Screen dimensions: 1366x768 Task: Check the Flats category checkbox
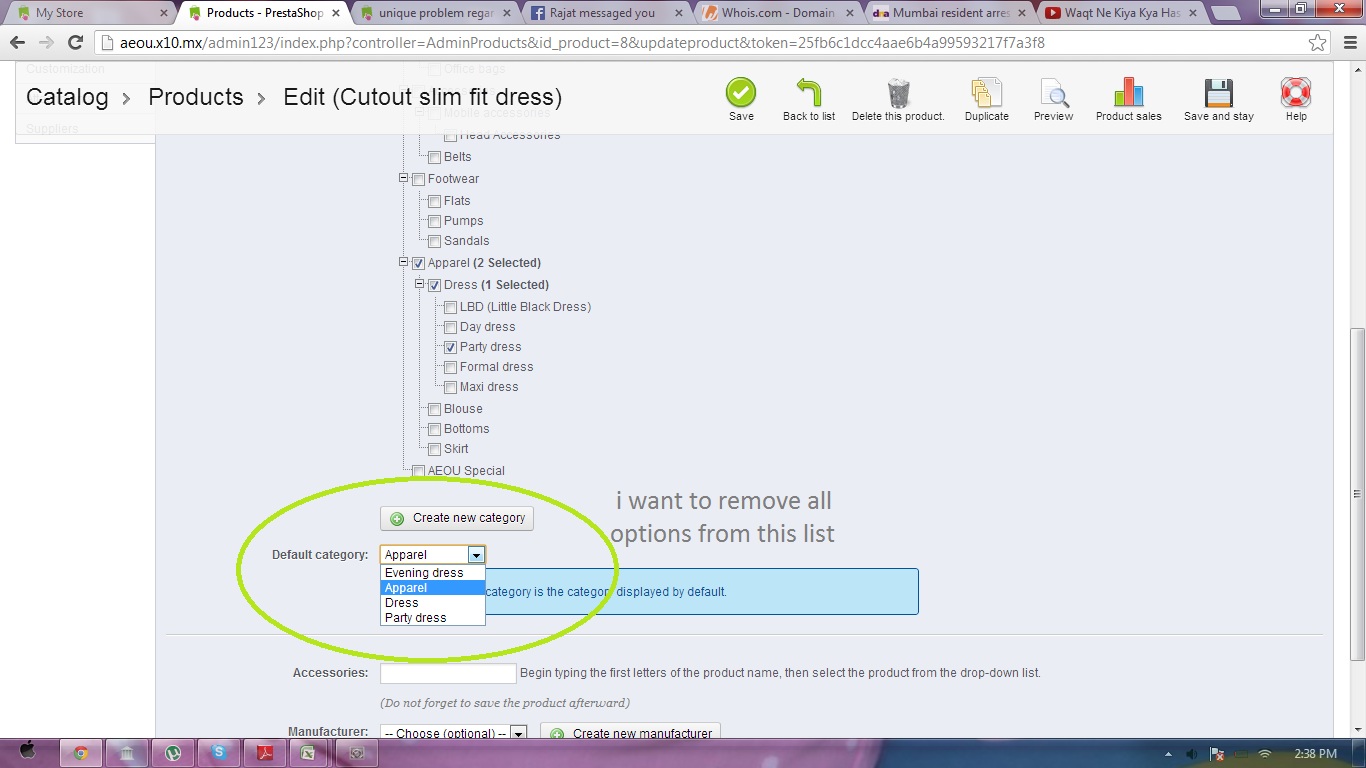coord(434,201)
